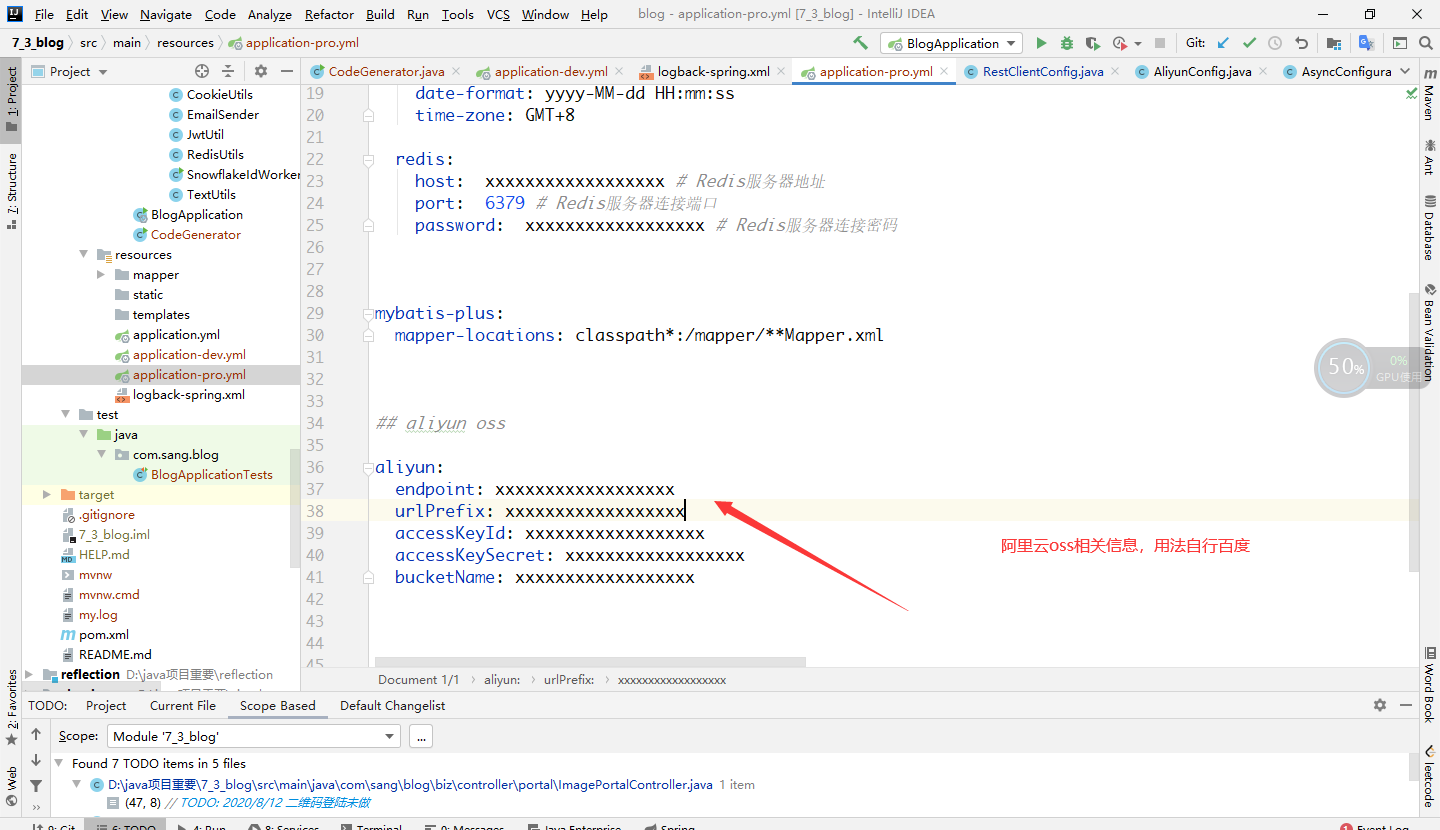Collapse 'Found 7 TODO items' node
1440x830 pixels.
pyautogui.click(x=59, y=763)
